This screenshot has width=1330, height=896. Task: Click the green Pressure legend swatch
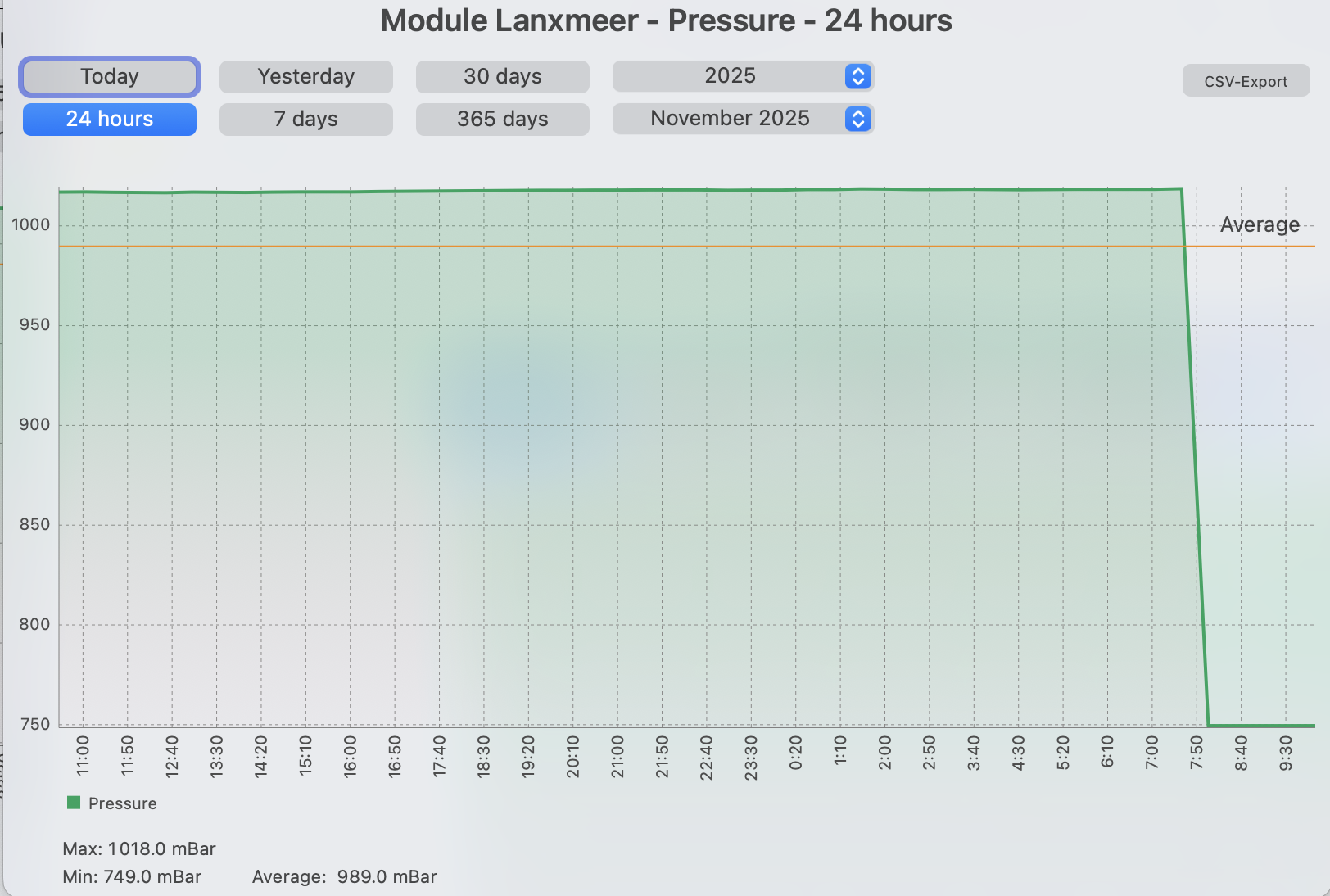(x=74, y=803)
